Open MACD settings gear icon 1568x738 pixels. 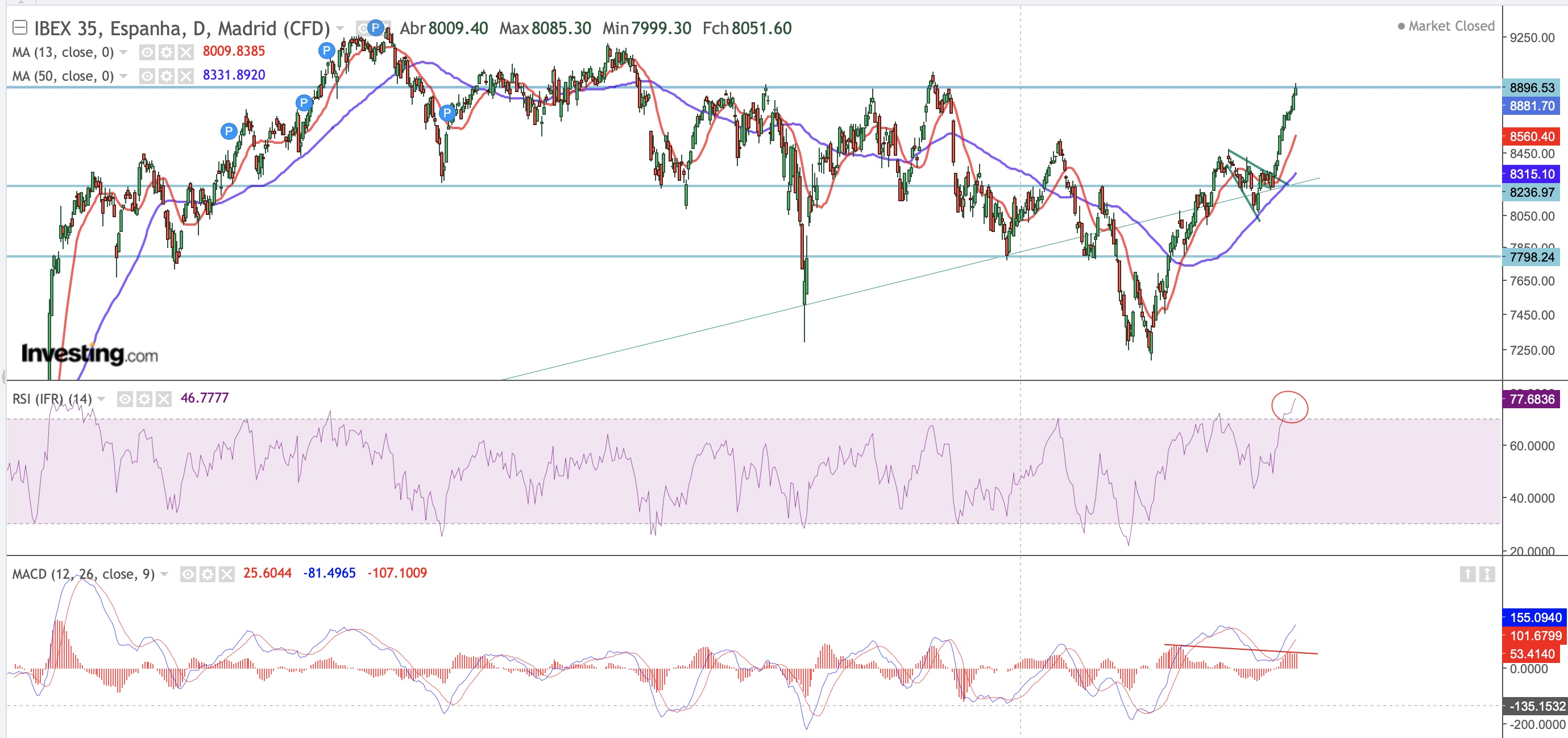point(208,574)
